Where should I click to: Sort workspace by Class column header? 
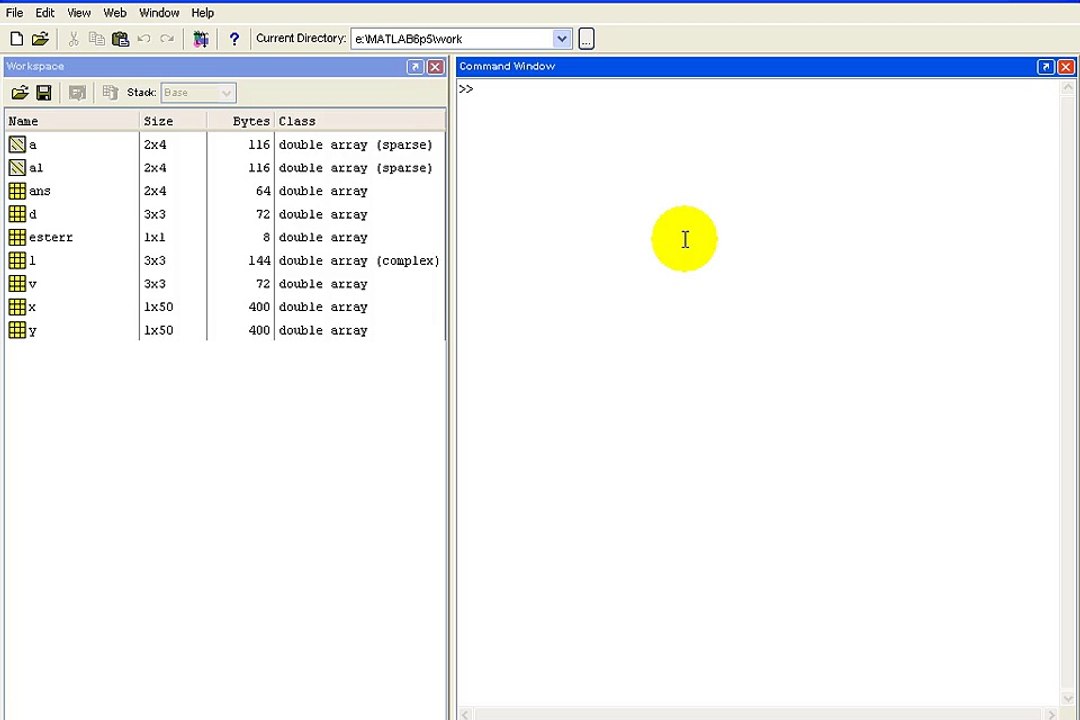(x=360, y=121)
